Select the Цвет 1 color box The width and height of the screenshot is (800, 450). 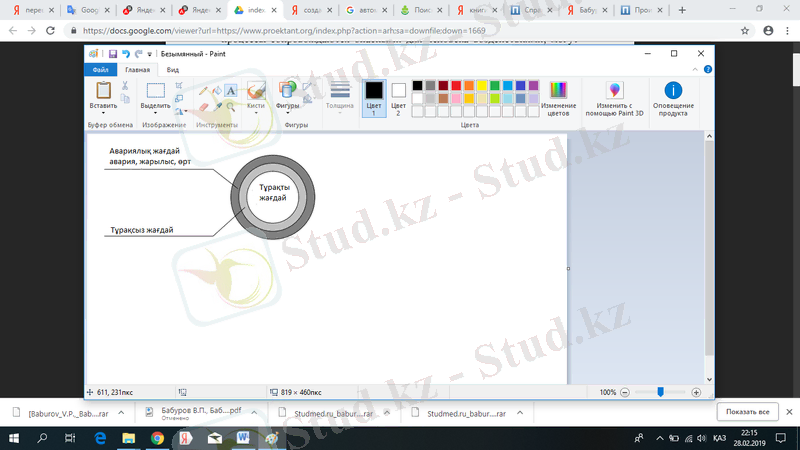374,97
